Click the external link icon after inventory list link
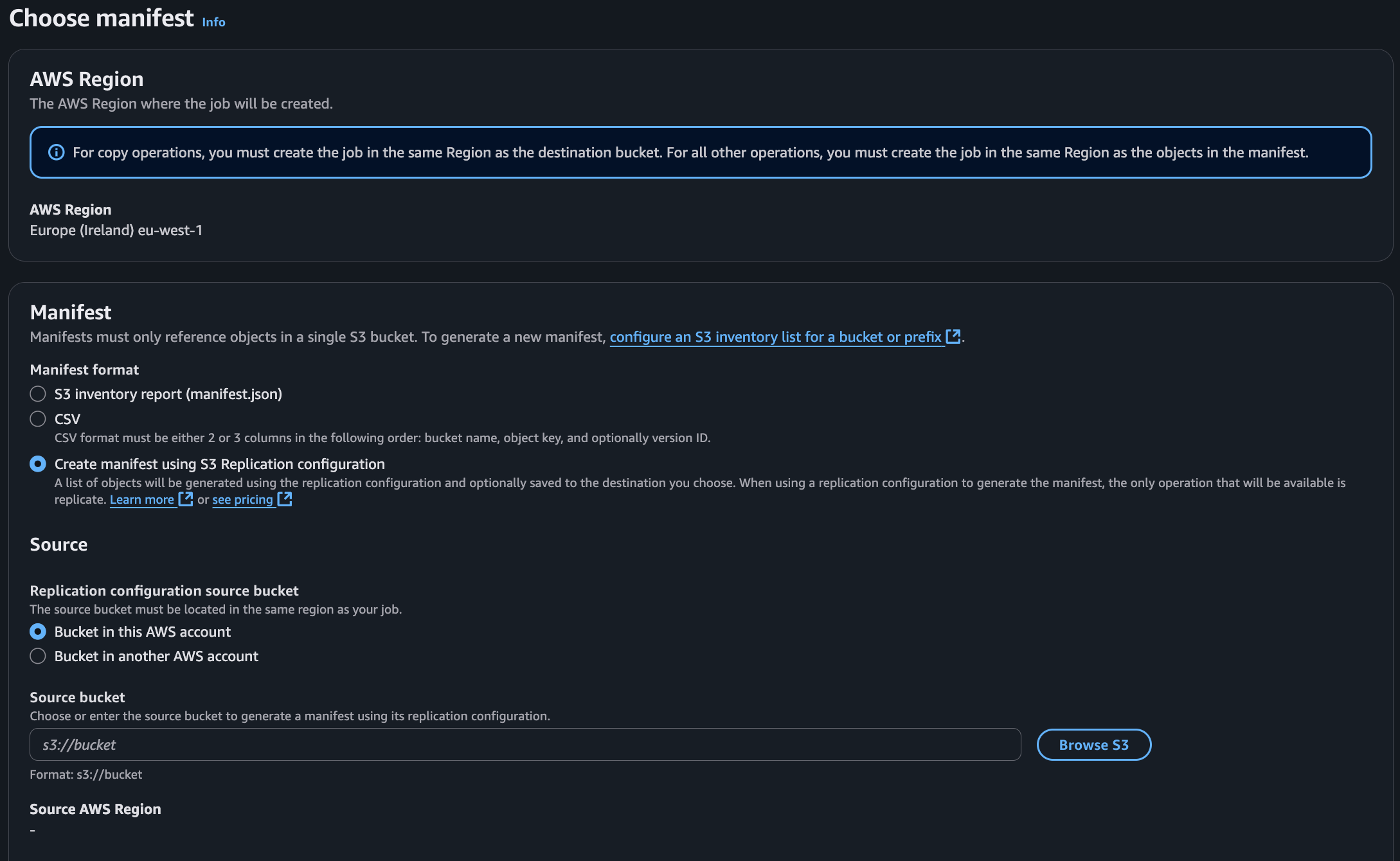 pos(953,336)
